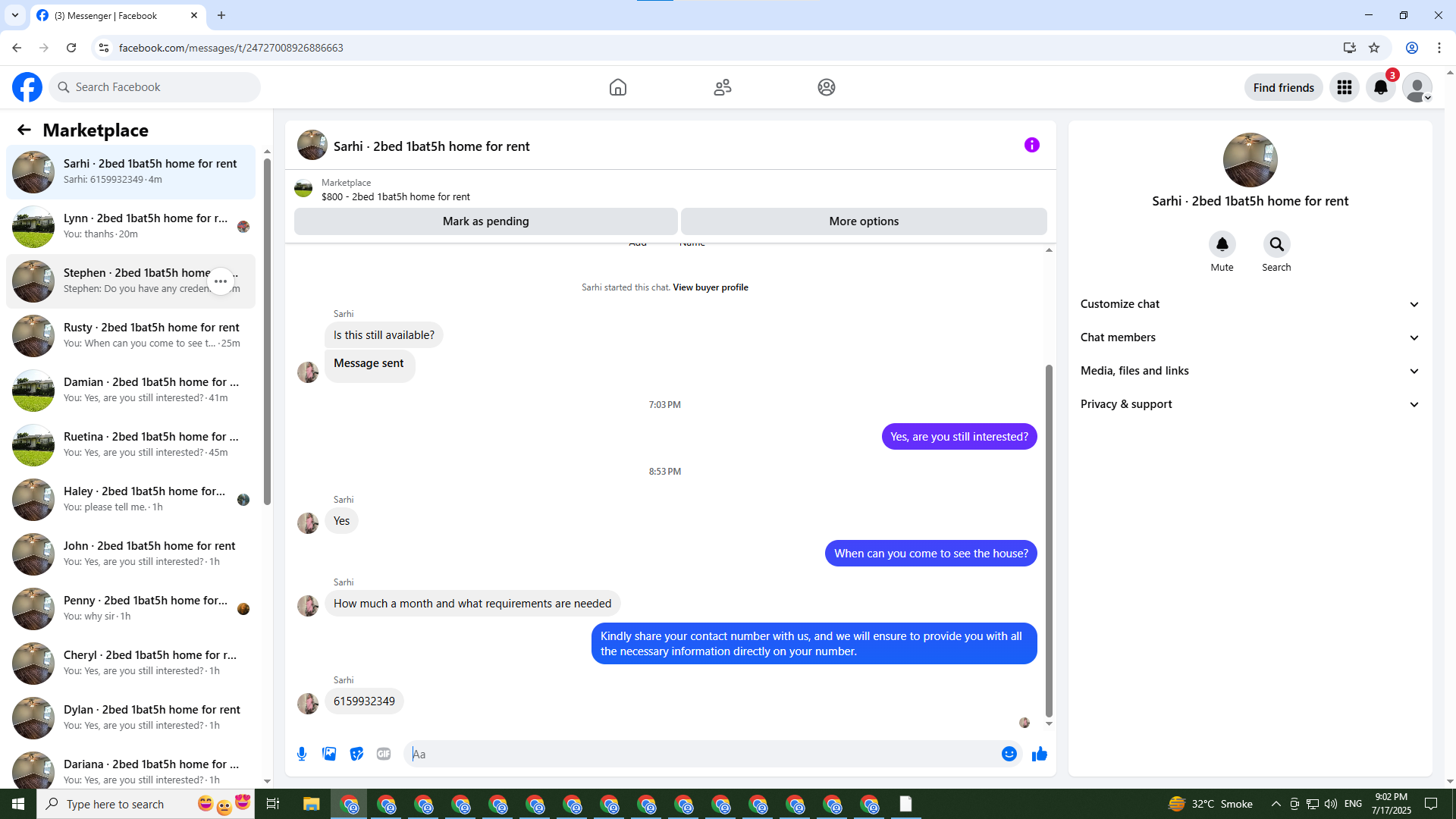Search in conversation magnifier icon
This screenshot has height=819, width=1456.
(x=1277, y=244)
